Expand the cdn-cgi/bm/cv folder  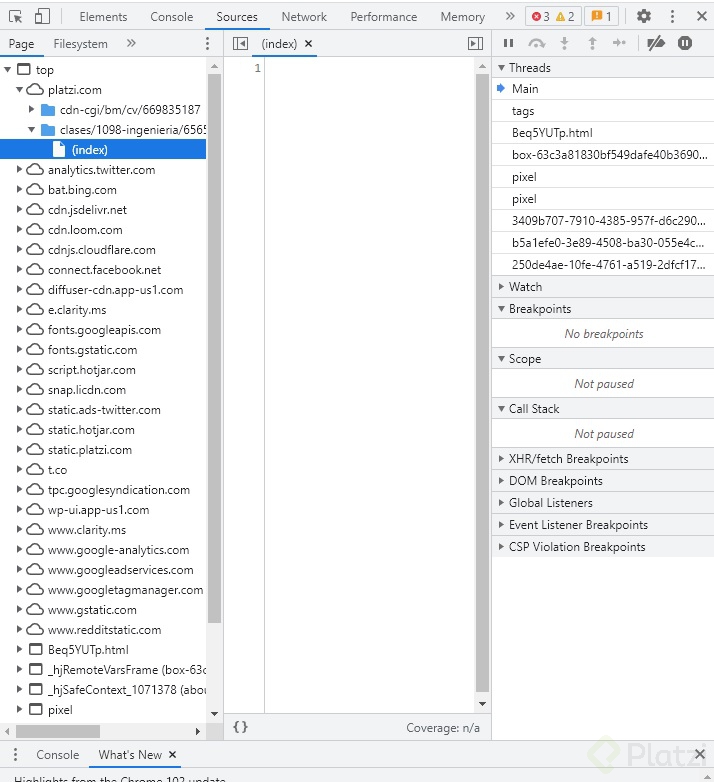click(31, 109)
